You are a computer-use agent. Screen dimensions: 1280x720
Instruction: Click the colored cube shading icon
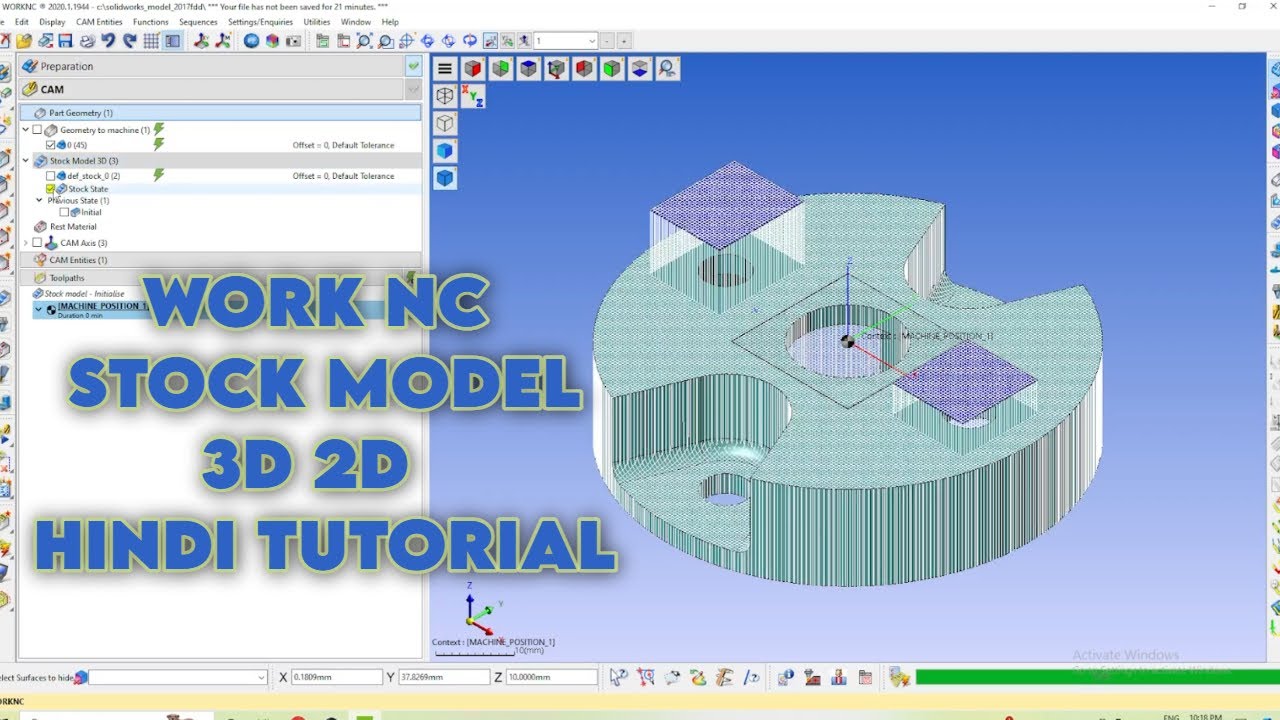coord(272,41)
